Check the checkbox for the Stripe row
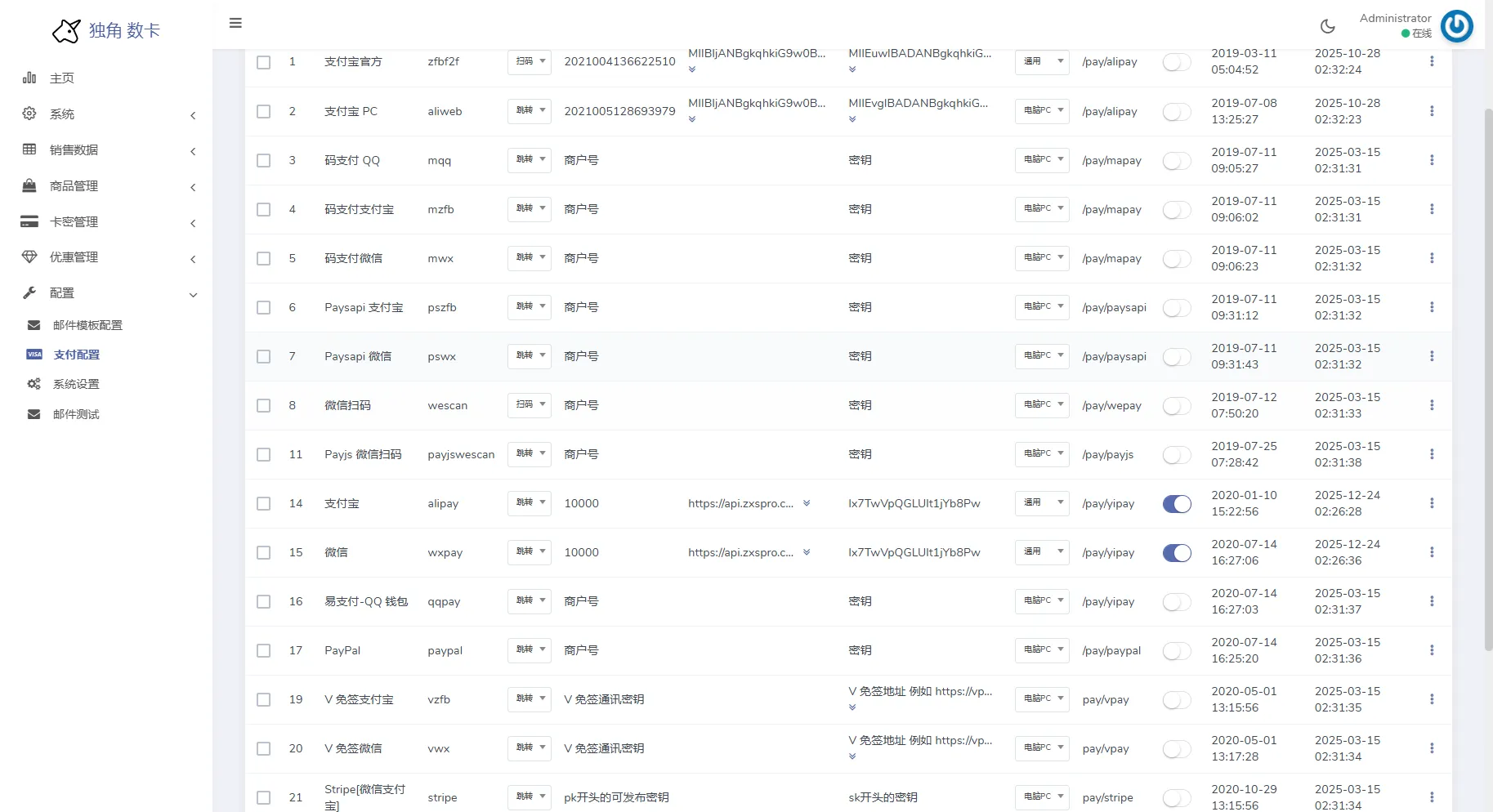 (263, 797)
